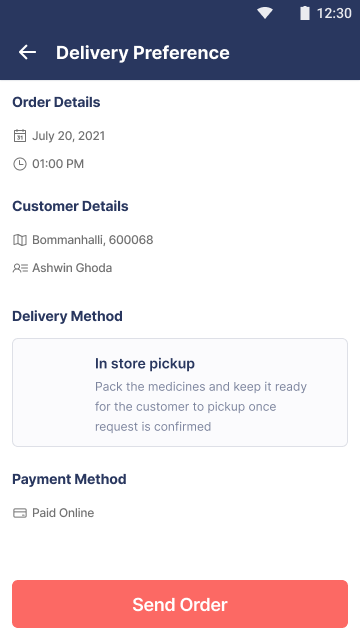
Task: Tap the map icon beside Bommanhalli
Action: tap(20, 240)
